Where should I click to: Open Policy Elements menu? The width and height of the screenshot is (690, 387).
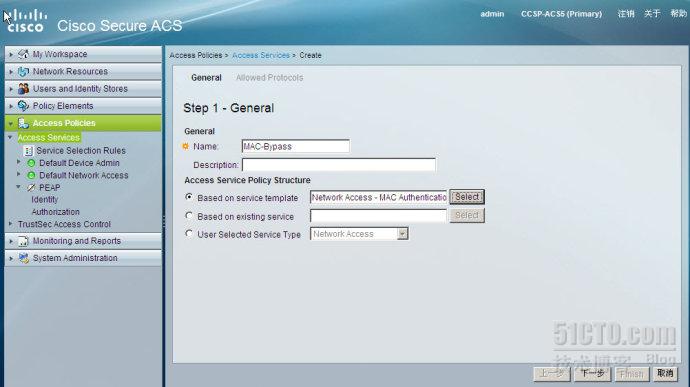click(x=83, y=106)
